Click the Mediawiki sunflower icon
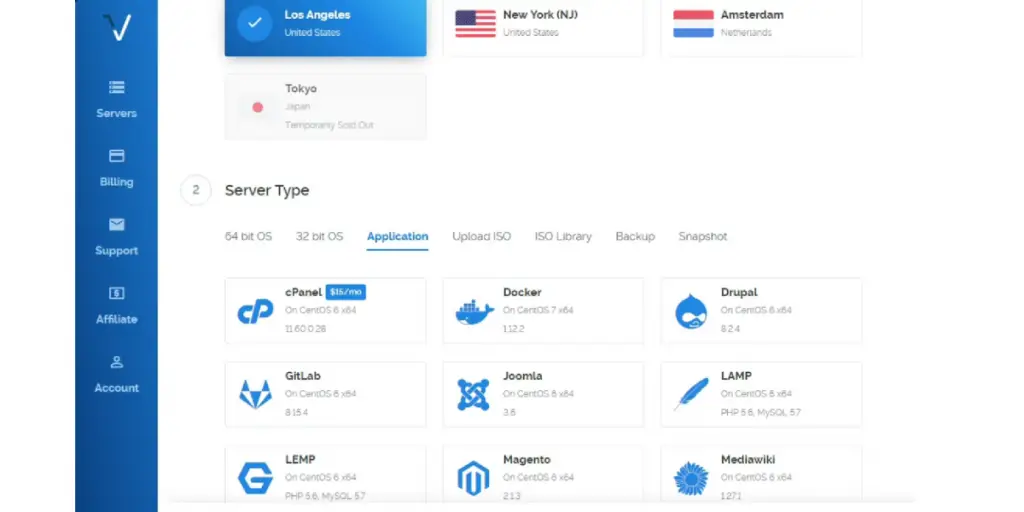This screenshot has height=512, width=1024. pyautogui.click(x=691, y=479)
